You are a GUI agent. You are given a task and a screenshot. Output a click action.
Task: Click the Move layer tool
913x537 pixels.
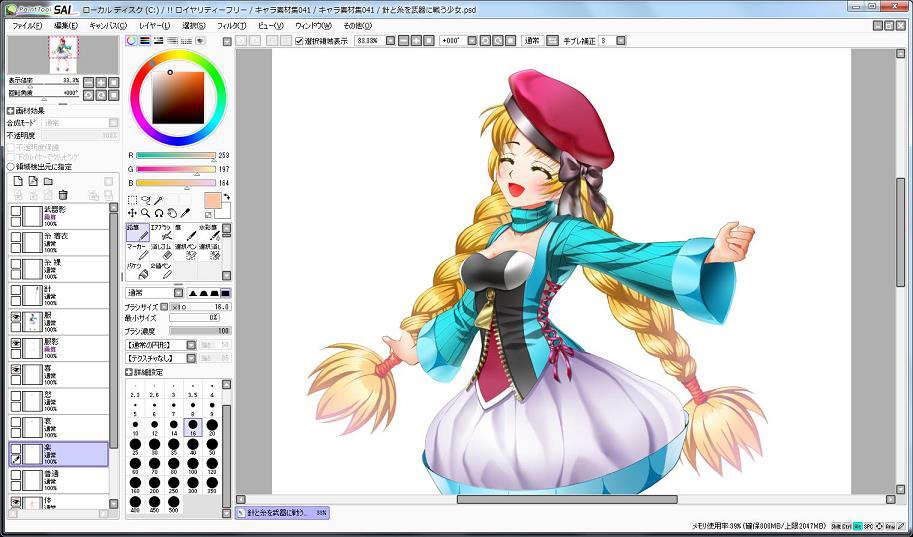click(132, 213)
